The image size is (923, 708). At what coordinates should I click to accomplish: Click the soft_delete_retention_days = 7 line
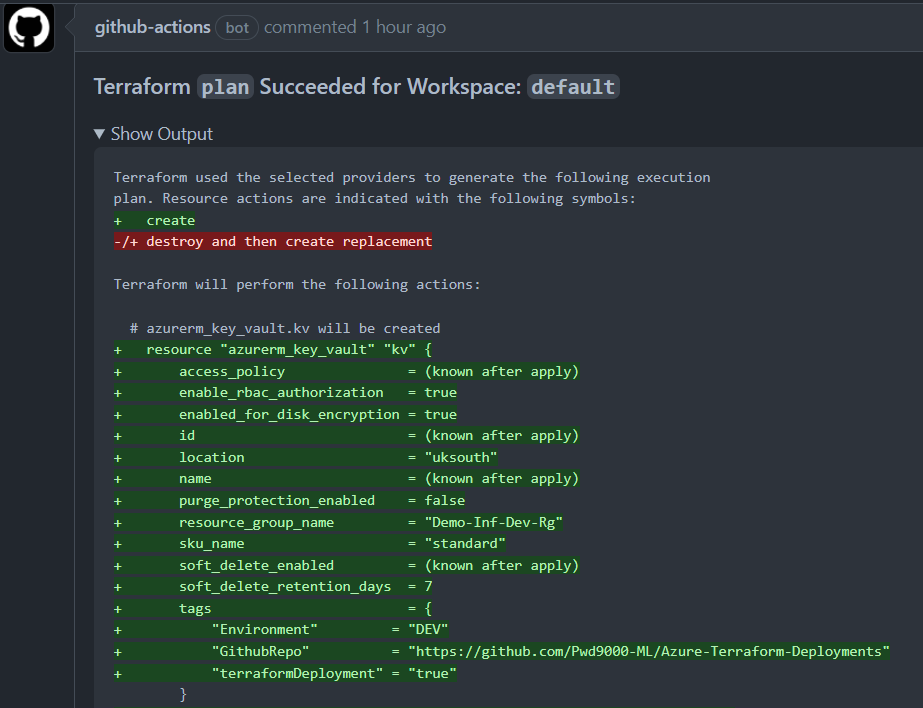(273, 587)
